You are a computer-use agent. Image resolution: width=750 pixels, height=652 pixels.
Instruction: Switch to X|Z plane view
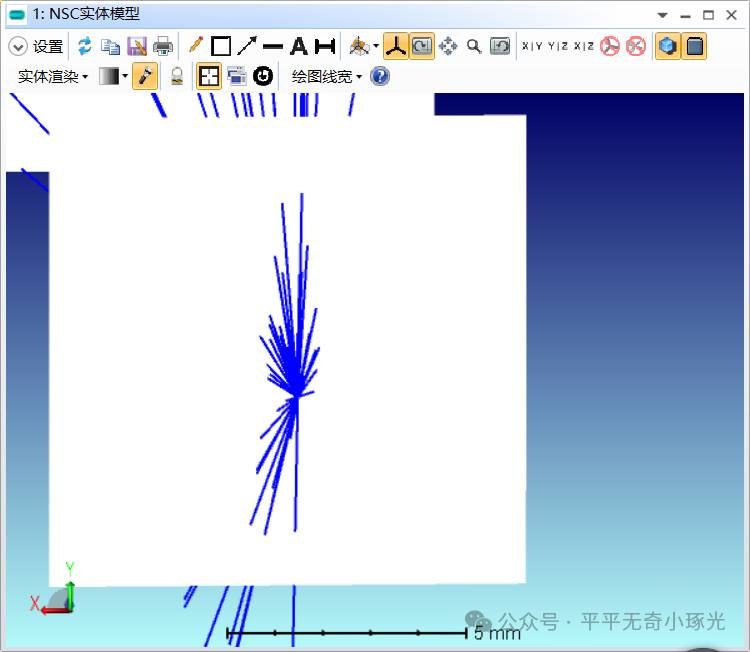pyautogui.click(x=584, y=46)
